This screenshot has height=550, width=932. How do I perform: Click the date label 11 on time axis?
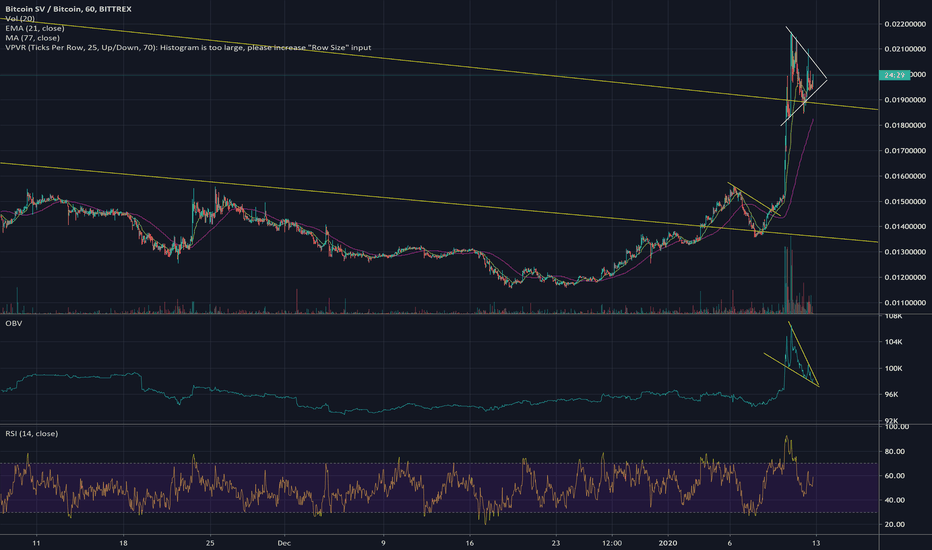pos(36,543)
